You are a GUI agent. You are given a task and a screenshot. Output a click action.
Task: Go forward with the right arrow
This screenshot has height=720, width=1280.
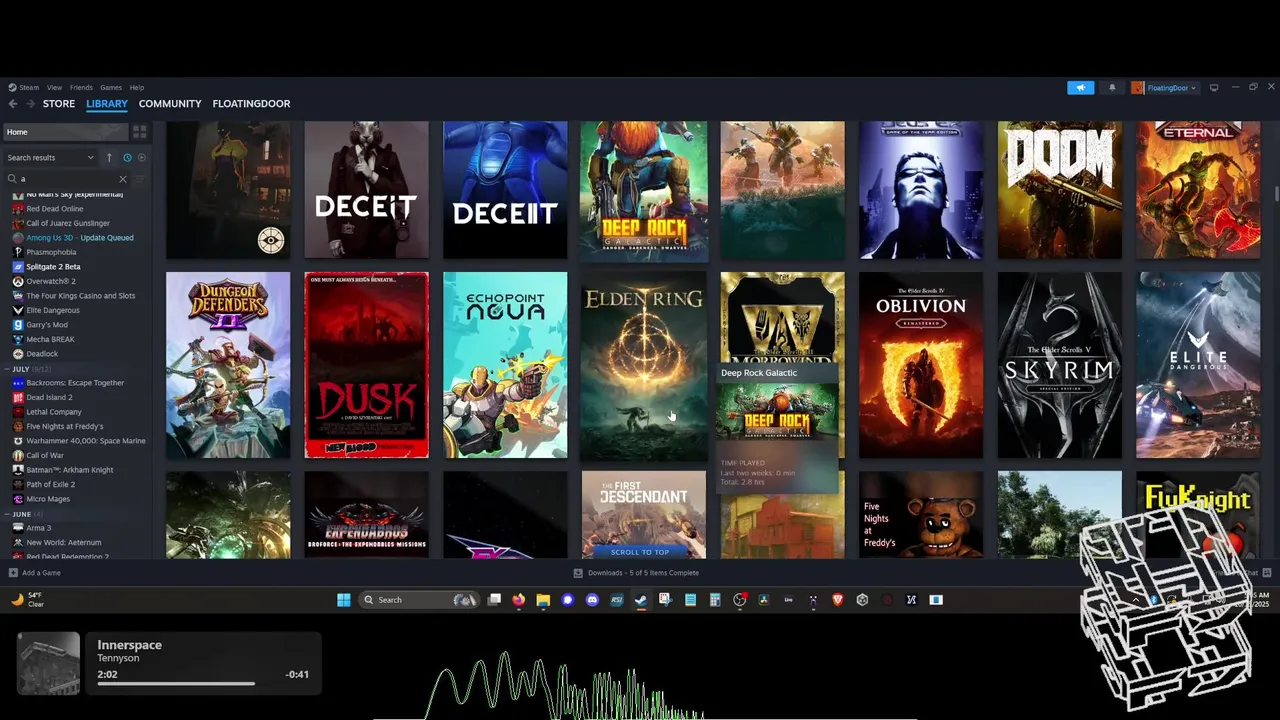pyautogui.click(x=31, y=104)
